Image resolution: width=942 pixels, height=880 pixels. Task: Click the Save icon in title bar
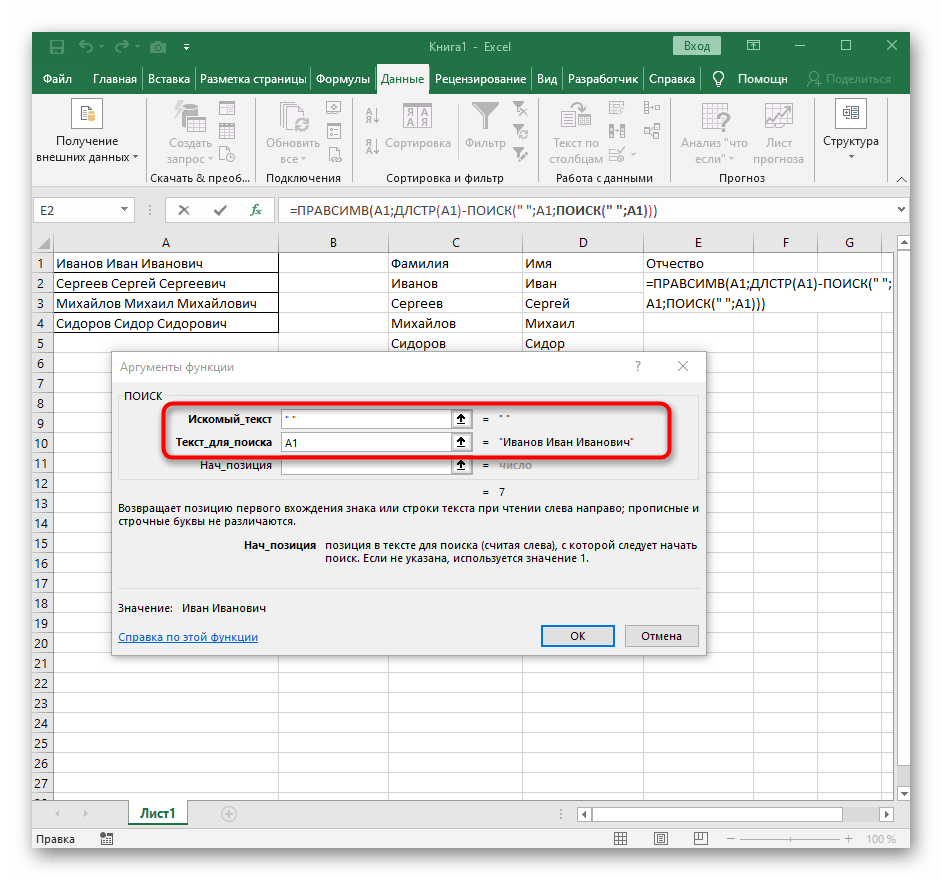click(x=56, y=46)
